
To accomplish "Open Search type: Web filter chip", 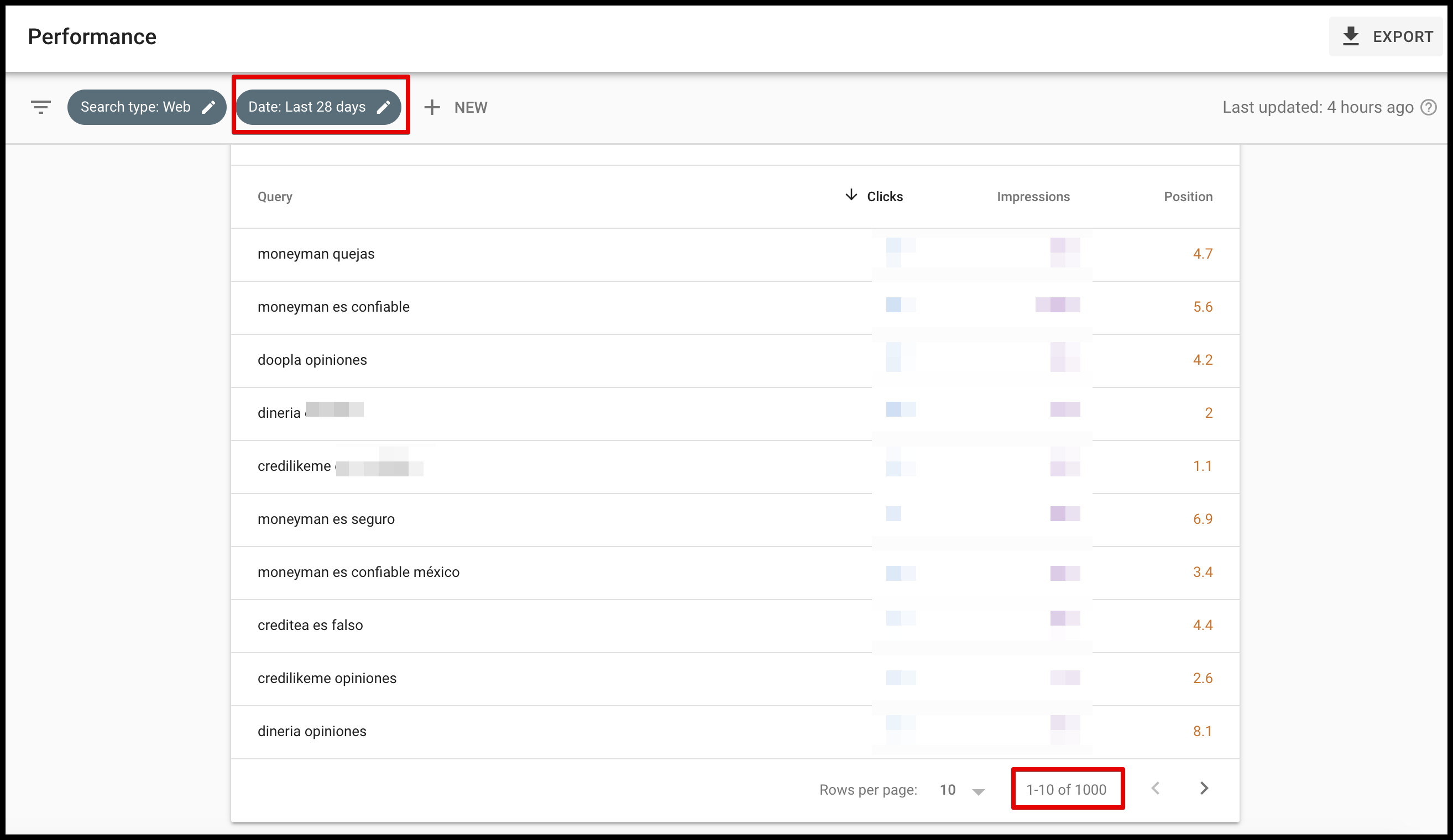I will 147,107.
